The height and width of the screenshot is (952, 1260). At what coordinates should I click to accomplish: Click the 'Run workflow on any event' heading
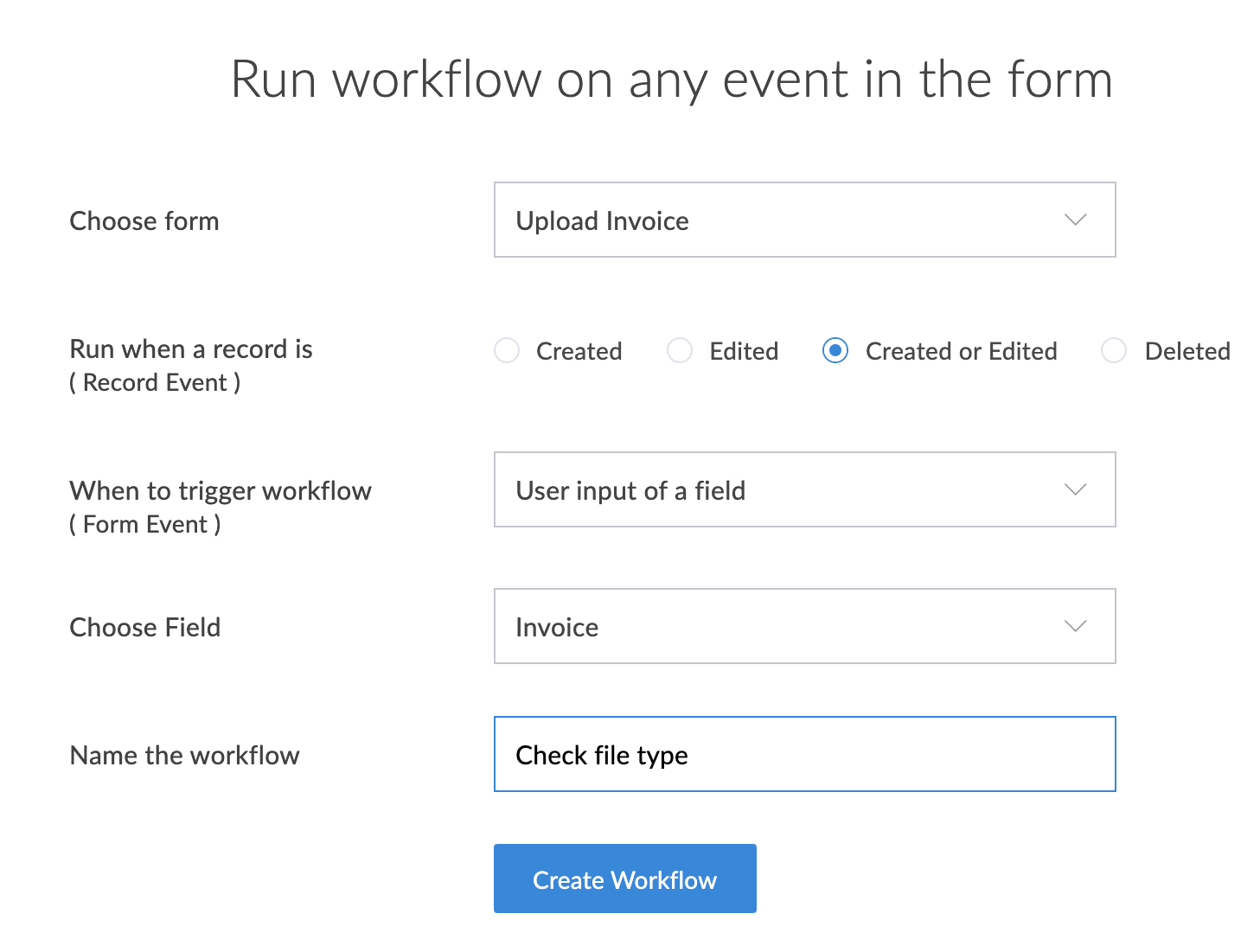671,80
